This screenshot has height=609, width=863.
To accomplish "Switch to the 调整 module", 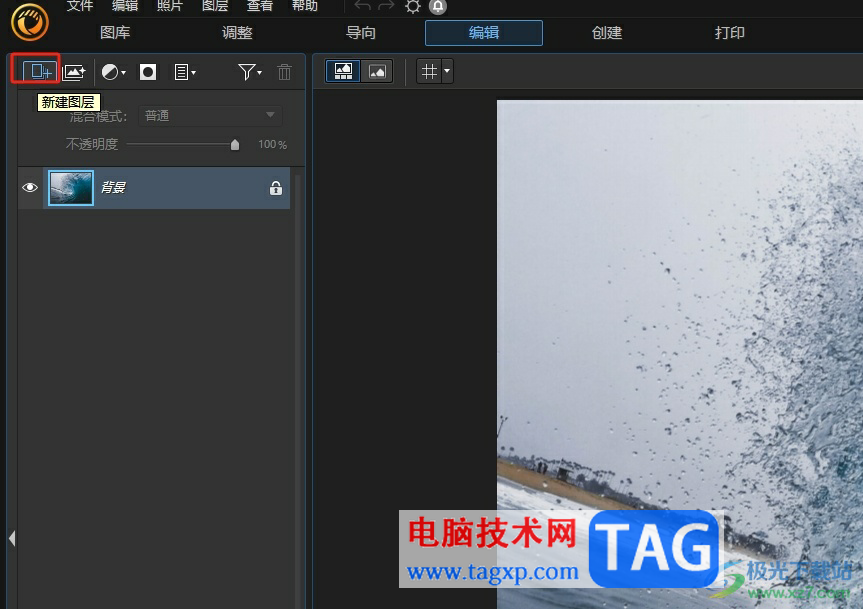I will pos(237,33).
